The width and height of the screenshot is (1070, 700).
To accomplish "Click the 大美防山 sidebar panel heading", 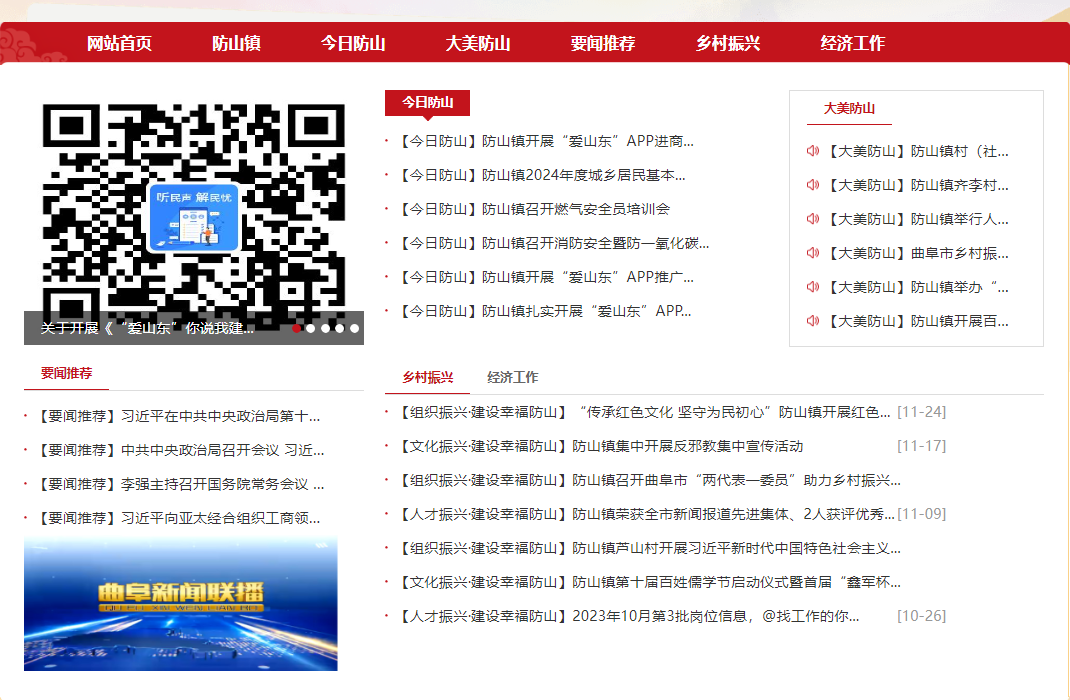I will click(x=849, y=108).
